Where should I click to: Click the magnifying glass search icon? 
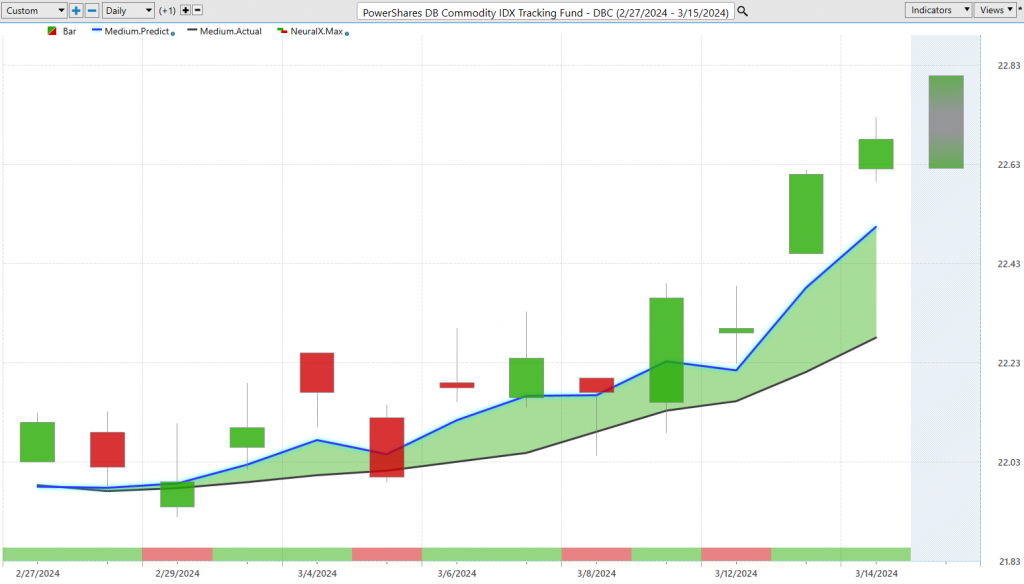pos(743,11)
